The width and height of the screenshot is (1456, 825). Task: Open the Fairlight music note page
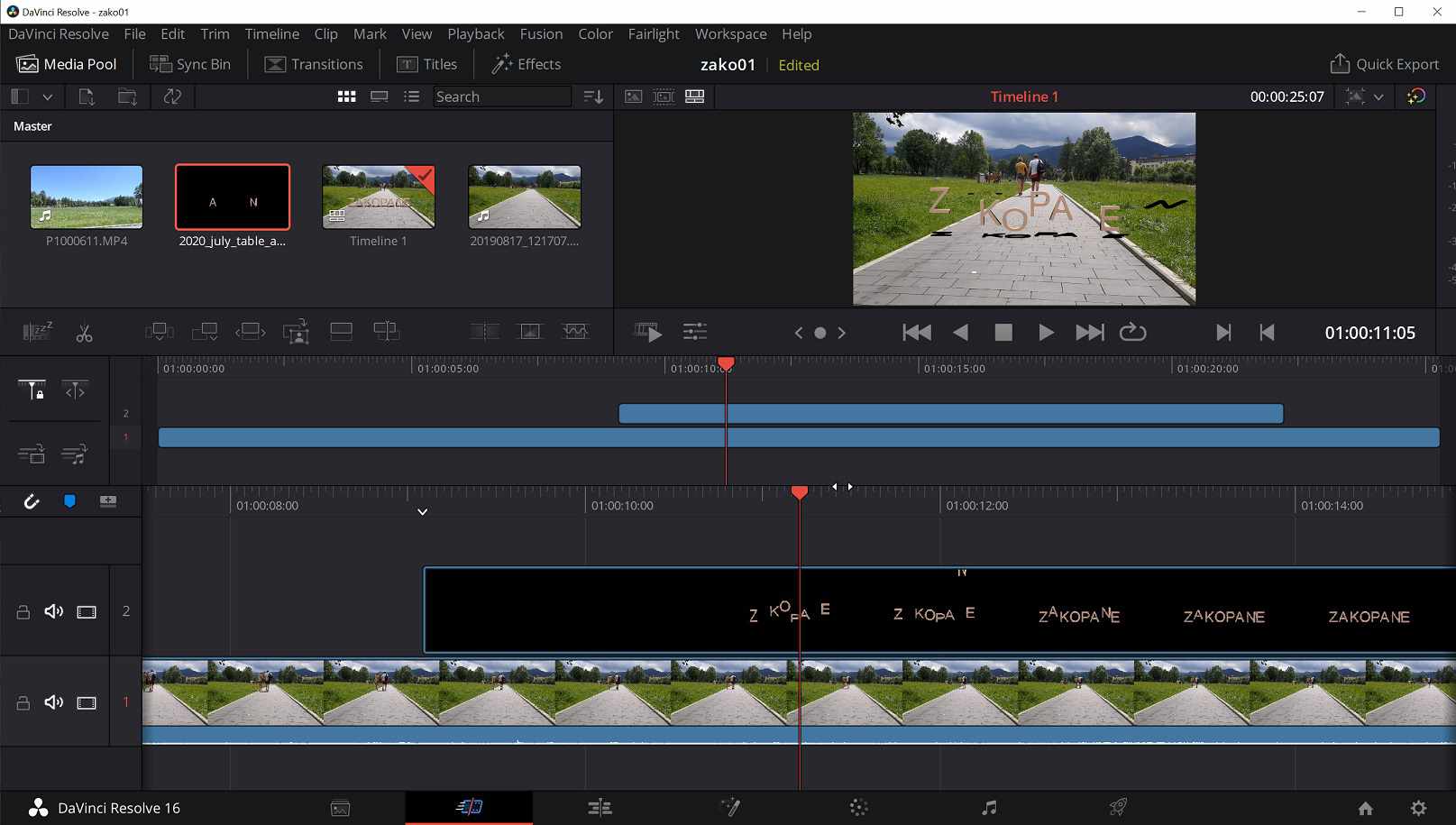[989, 807]
